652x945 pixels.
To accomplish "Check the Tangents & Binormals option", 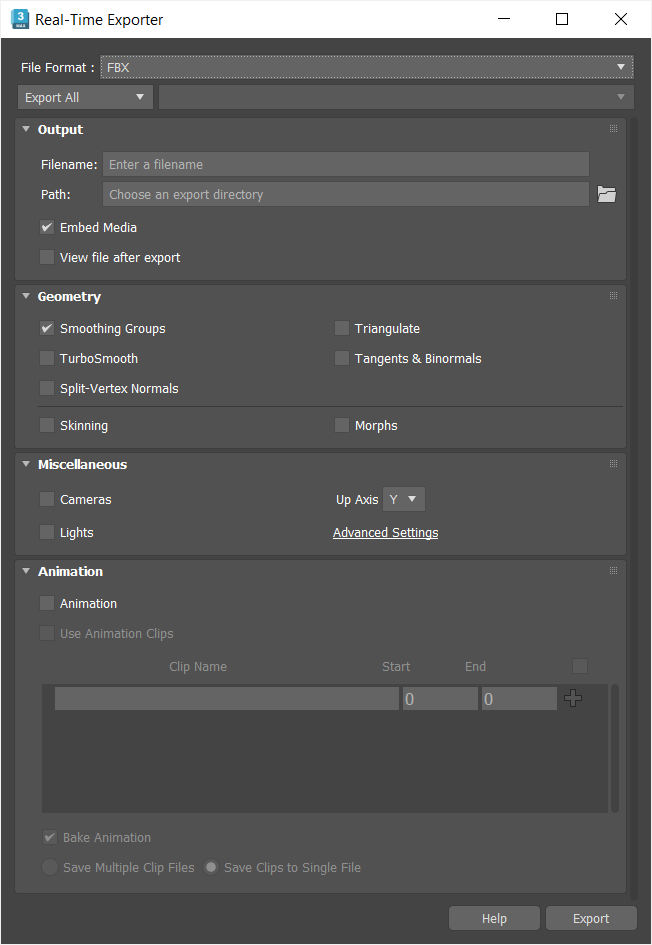I will 342,359.
